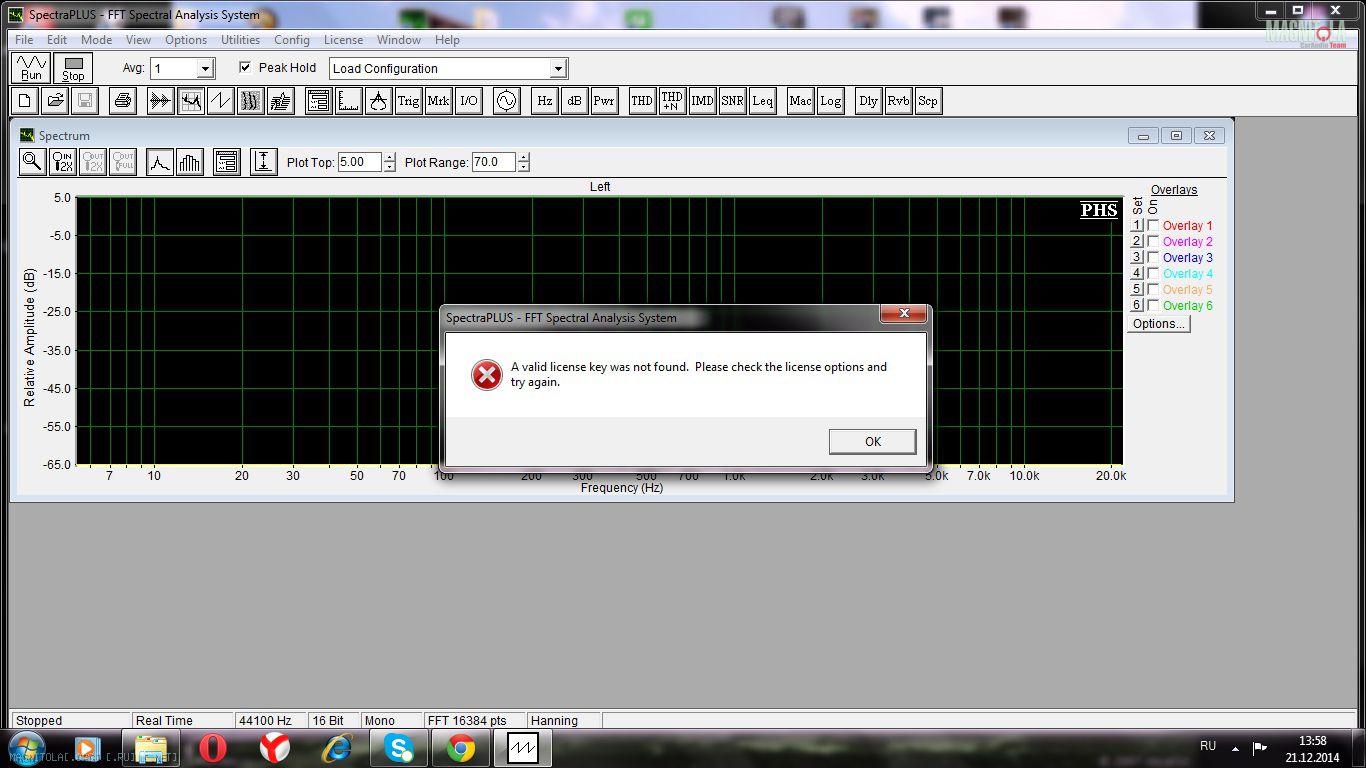Open the Scp stereo phase scope
The width and height of the screenshot is (1366, 768).
click(929, 101)
